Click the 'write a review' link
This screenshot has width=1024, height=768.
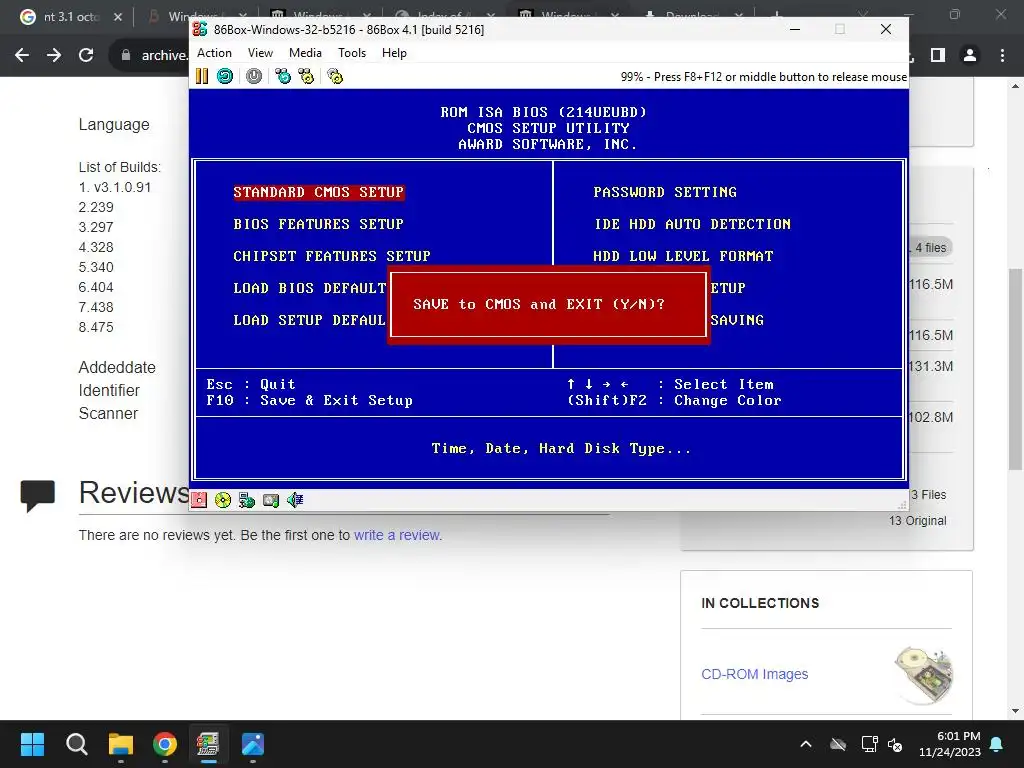[x=397, y=535]
